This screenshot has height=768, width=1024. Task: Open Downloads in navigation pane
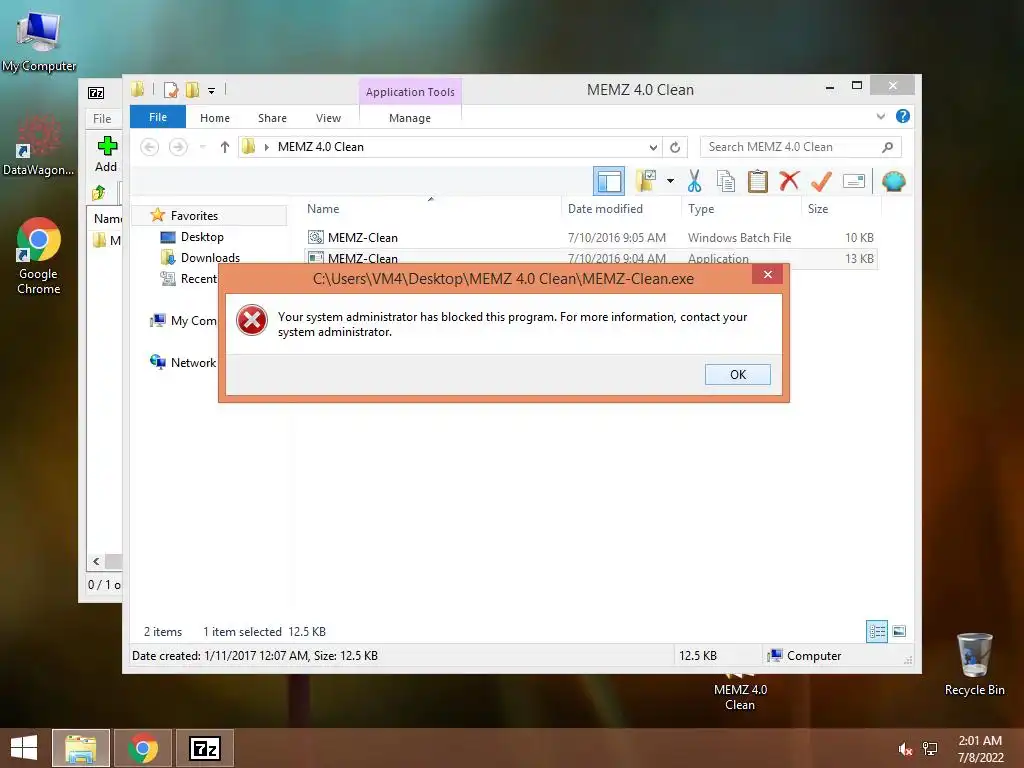pos(210,257)
